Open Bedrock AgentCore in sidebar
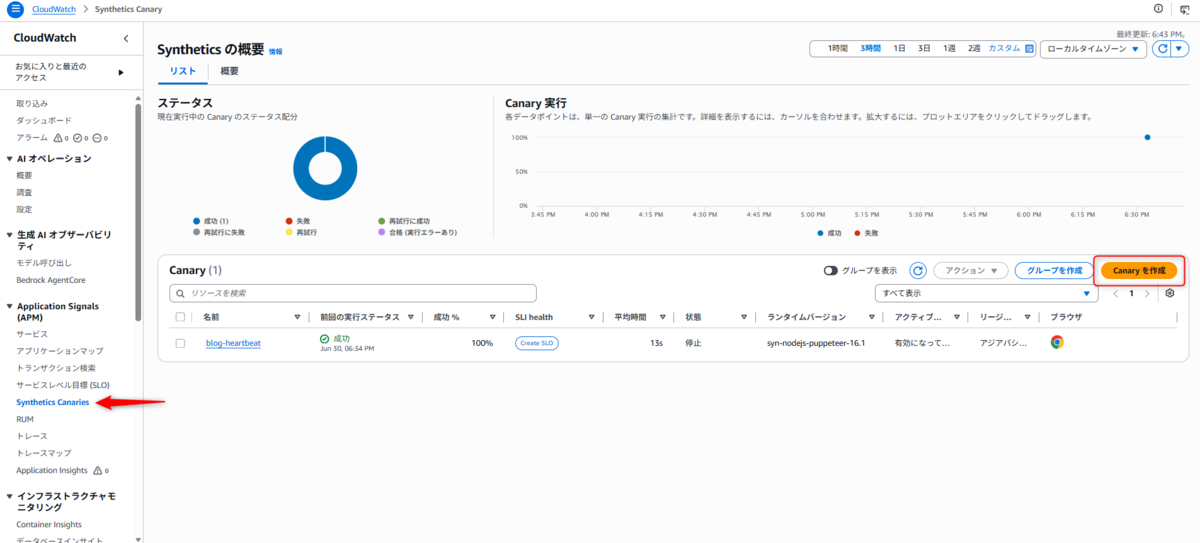1200x543 pixels. click(x=52, y=280)
